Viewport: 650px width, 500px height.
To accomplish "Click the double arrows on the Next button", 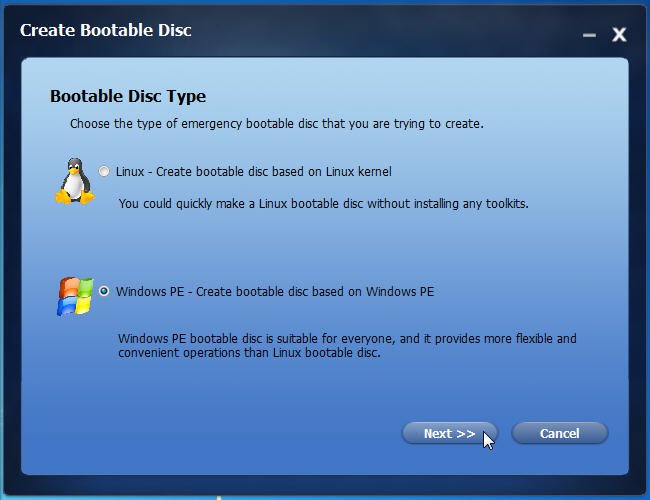I will click(x=466, y=434).
